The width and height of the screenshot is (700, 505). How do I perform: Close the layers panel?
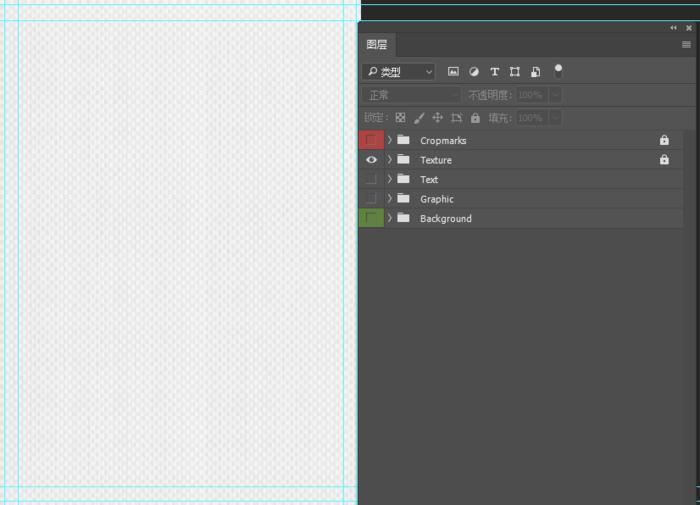(689, 28)
